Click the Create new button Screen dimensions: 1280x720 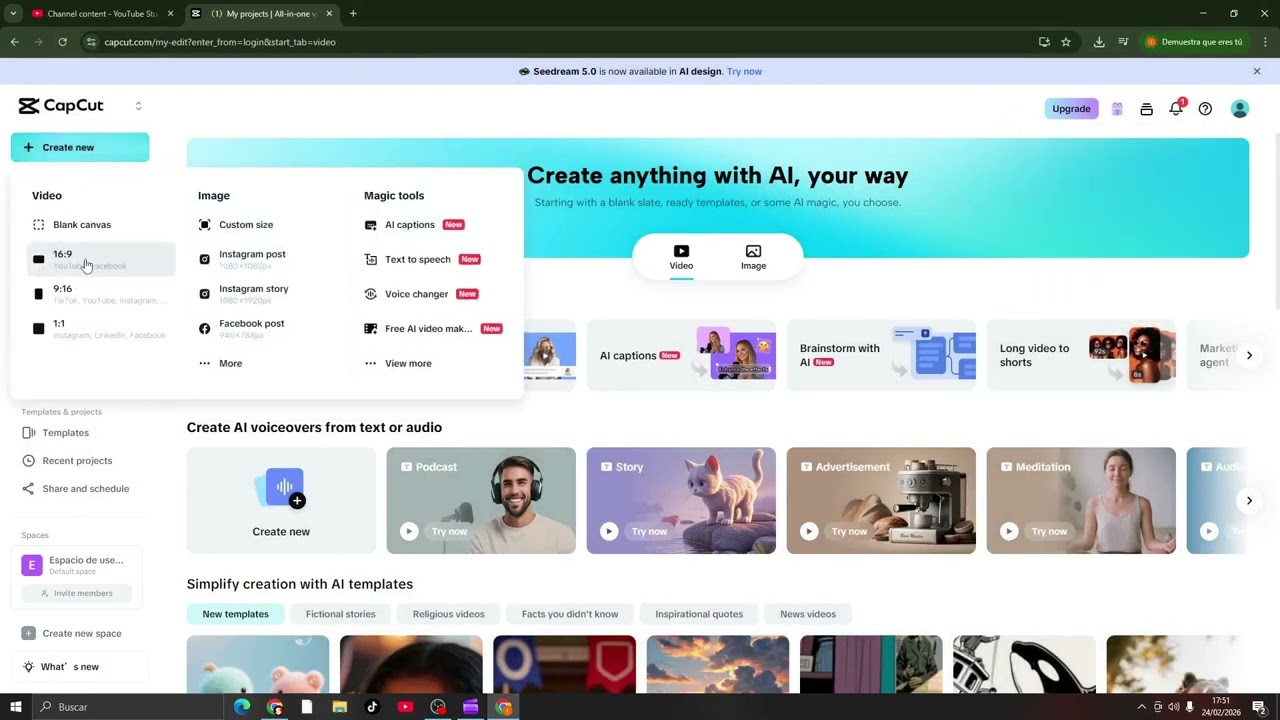(80, 147)
